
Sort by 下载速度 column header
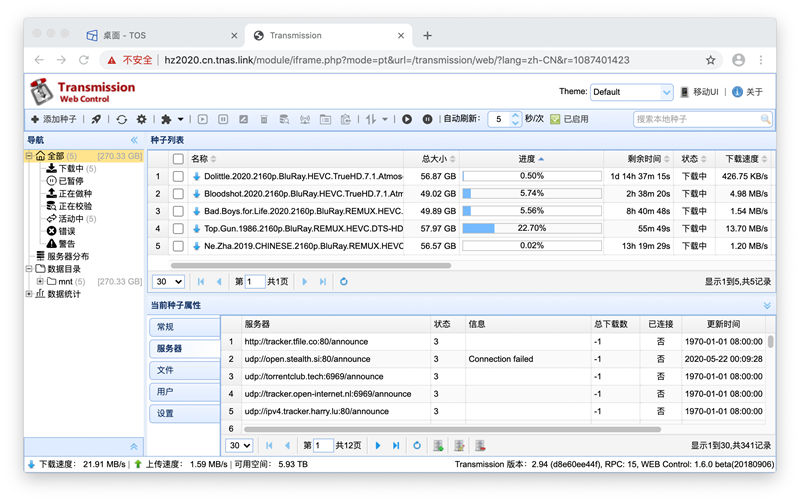746,159
